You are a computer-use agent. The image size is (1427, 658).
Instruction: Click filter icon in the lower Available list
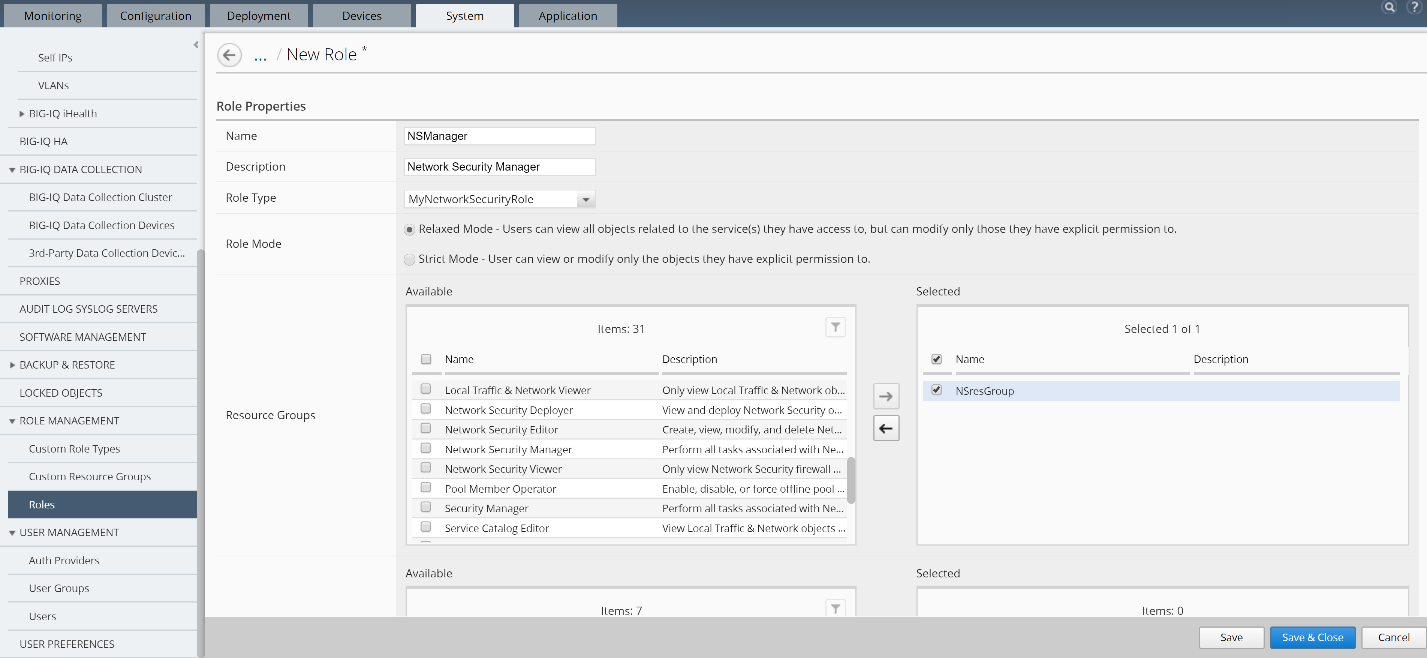coord(836,608)
